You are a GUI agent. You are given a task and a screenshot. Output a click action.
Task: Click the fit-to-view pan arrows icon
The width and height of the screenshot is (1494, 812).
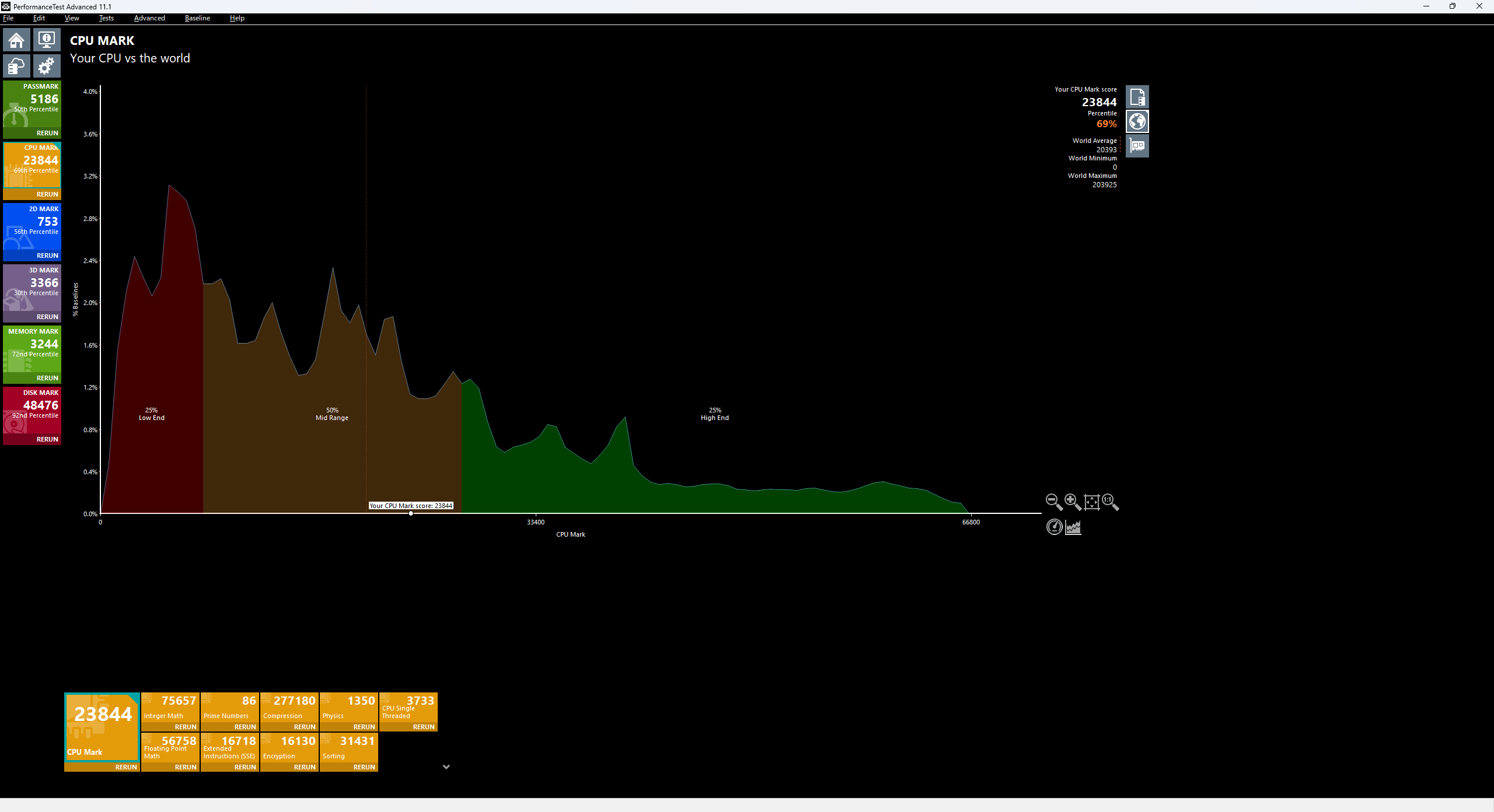pos(1091,502)
